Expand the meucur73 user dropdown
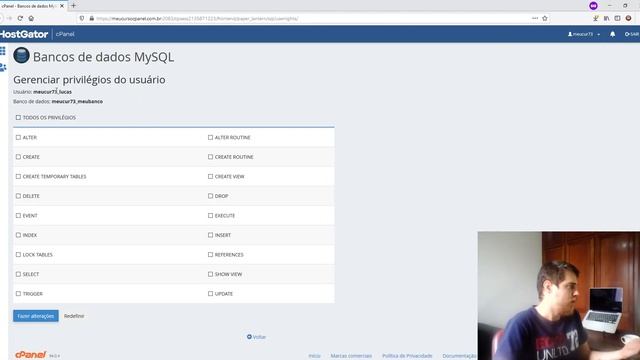The width and height of the screenshot is (640, 360). (584, 34)
